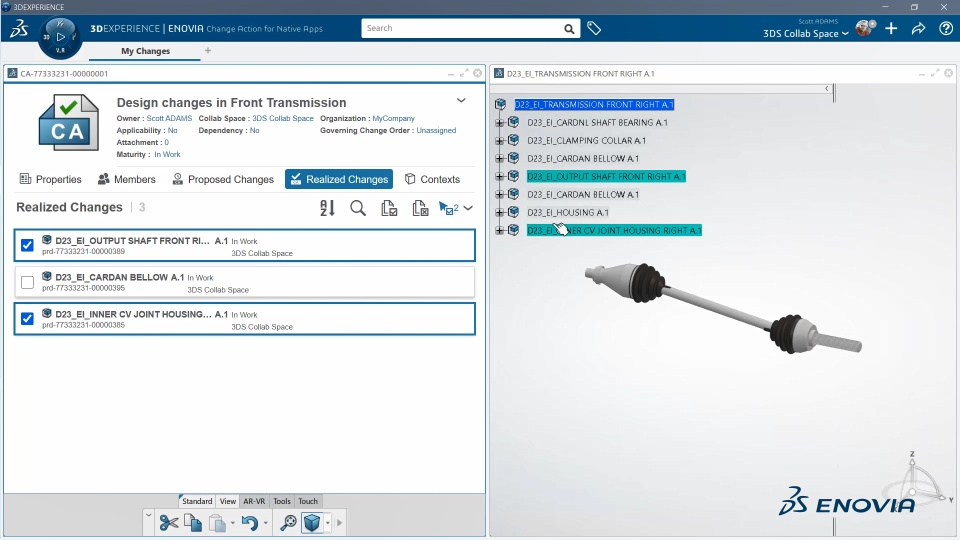This screenshot has height=540, width=960.
Task: Click the Cut scissors tool
Action: 168,523
